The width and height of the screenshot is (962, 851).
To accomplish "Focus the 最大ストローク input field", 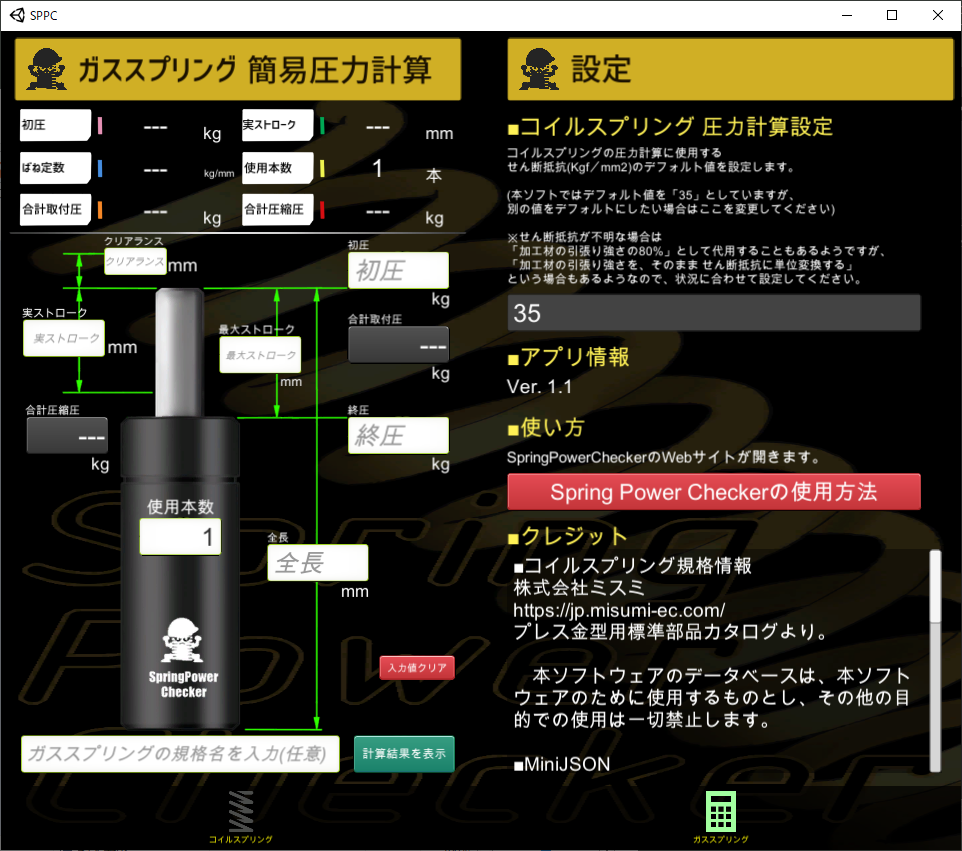I will tap(260, 355).
